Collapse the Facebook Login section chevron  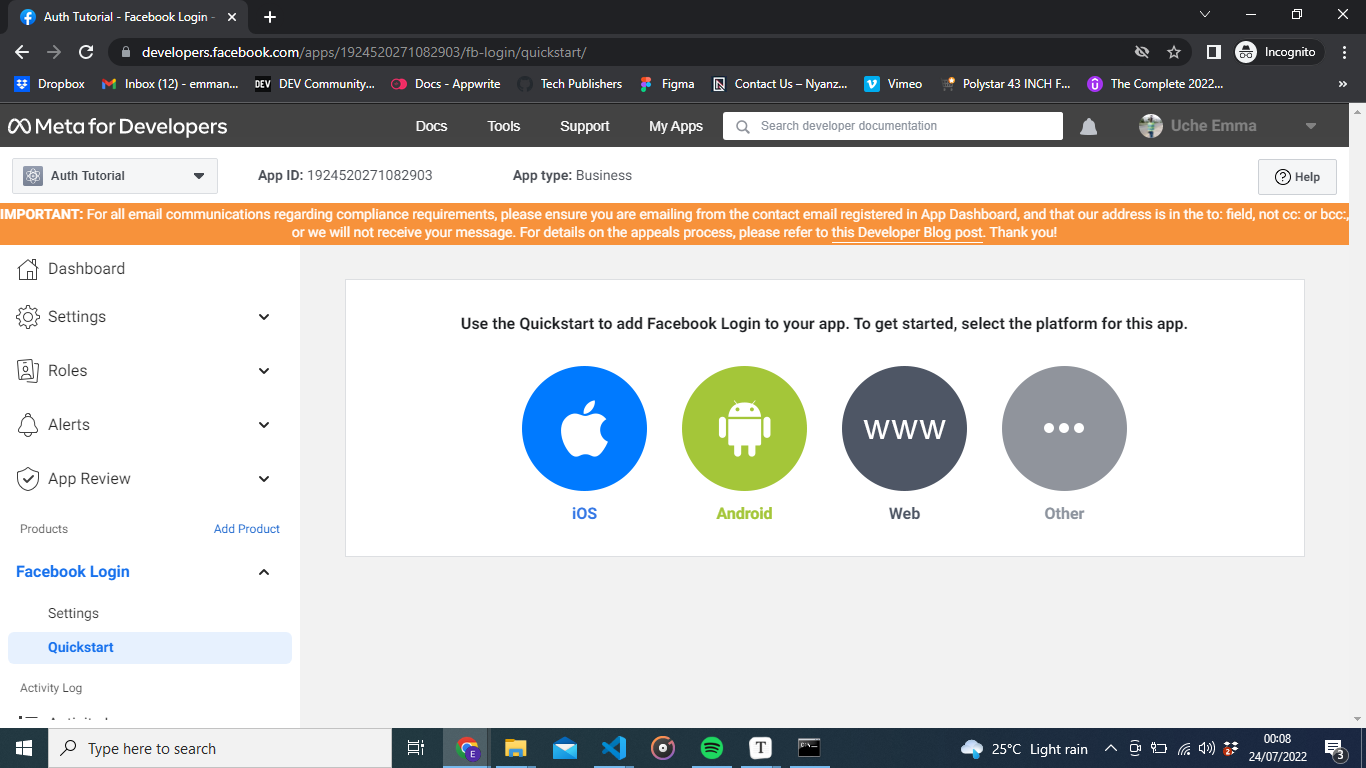pyautogui.click(x=264, y=572)
